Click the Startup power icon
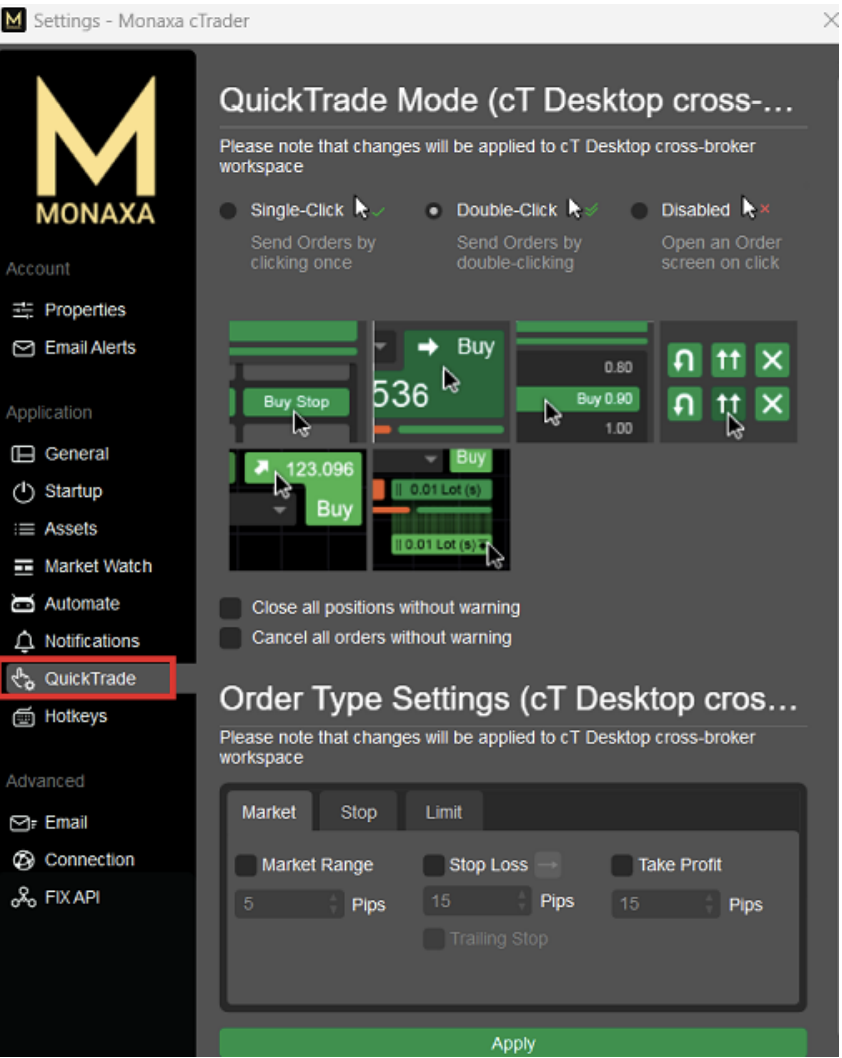The height and width of the screenshot is (1058, 842). 23,492
